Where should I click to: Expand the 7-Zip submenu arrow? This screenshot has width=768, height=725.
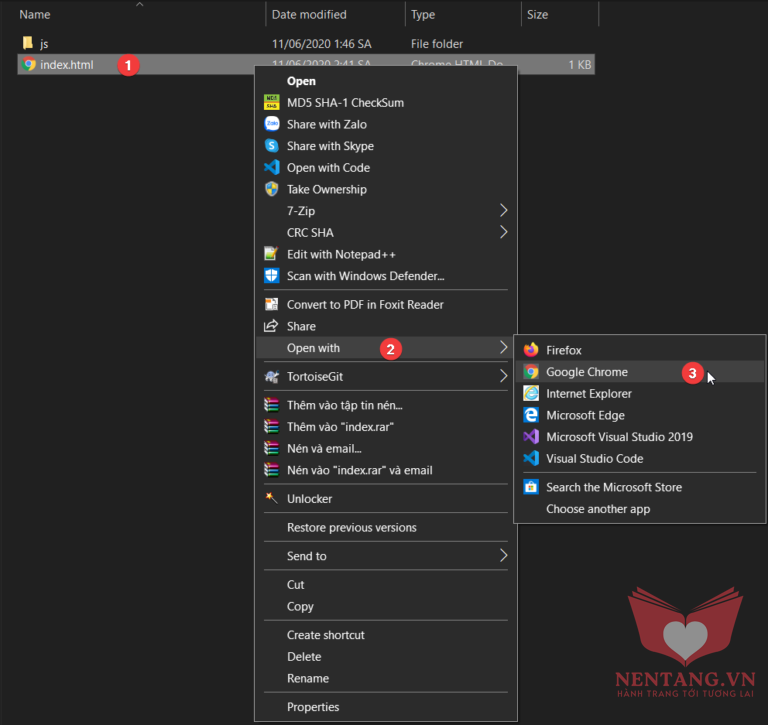click(x=503, y=211)
